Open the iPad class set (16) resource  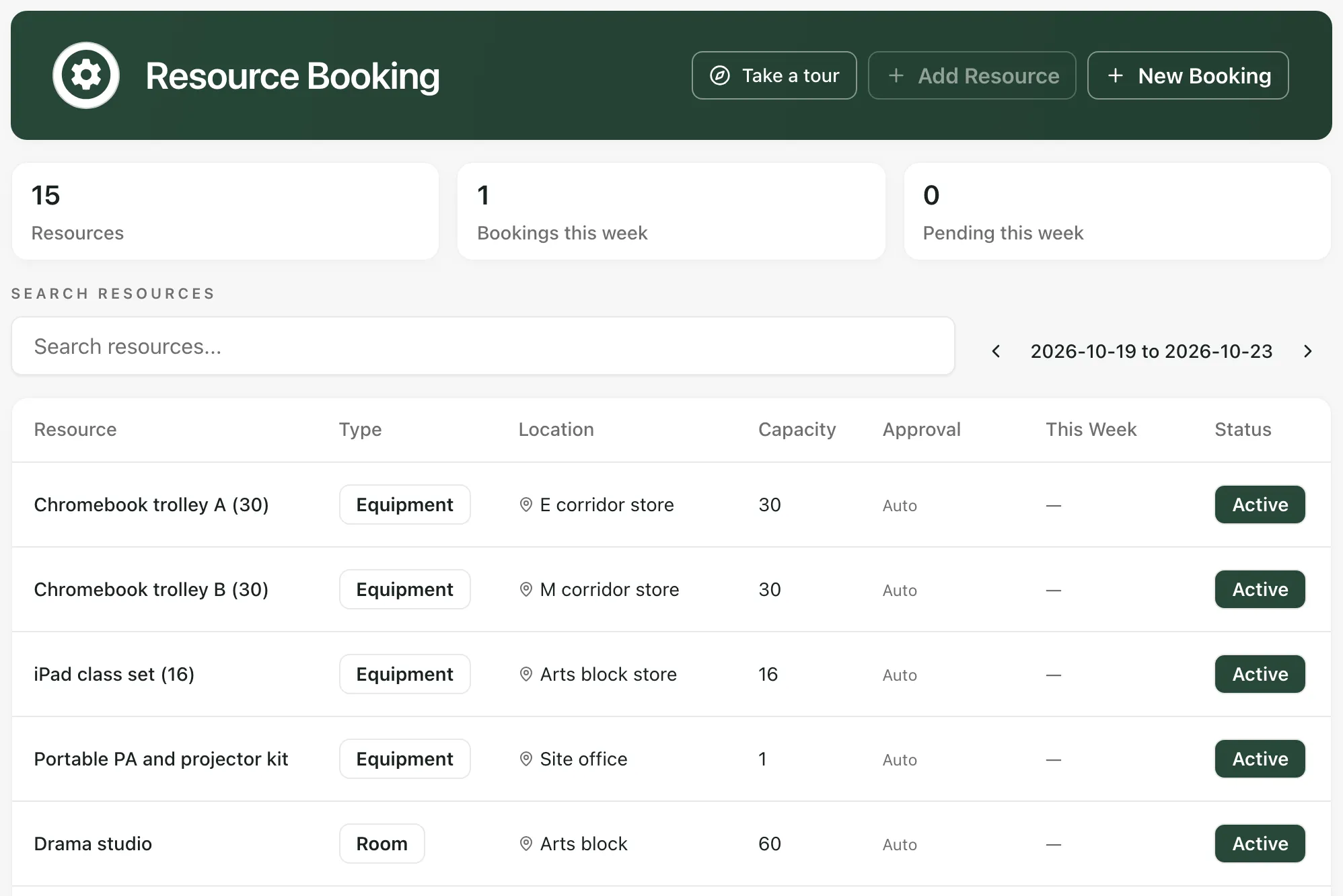pos(114,674)
